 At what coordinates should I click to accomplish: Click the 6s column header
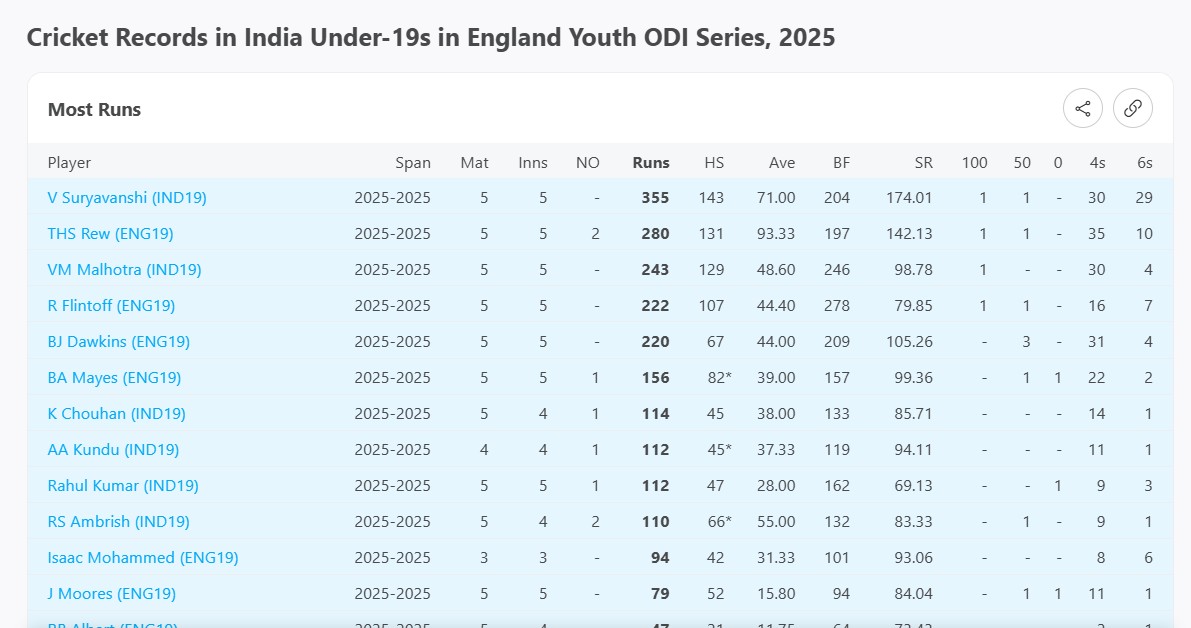pyautogui.click(x=1144, y=163)
